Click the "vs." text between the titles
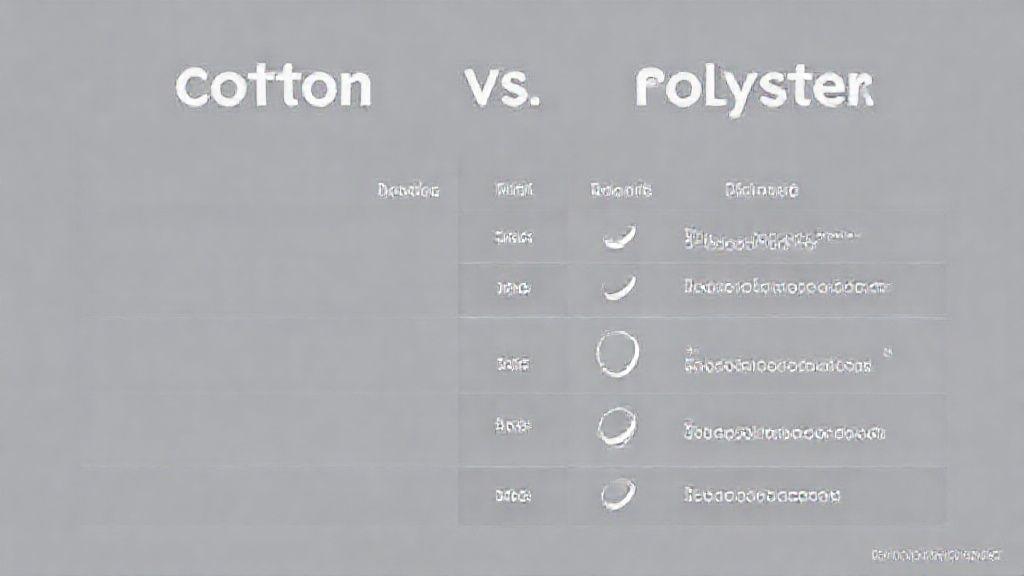This screenshot has height=576, width=1024. click(502, 89)
